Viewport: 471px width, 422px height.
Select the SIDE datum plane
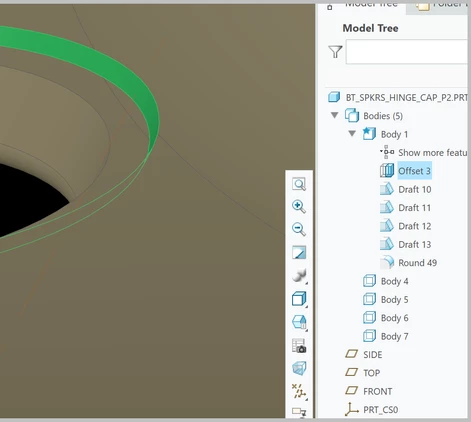(373, 355)
